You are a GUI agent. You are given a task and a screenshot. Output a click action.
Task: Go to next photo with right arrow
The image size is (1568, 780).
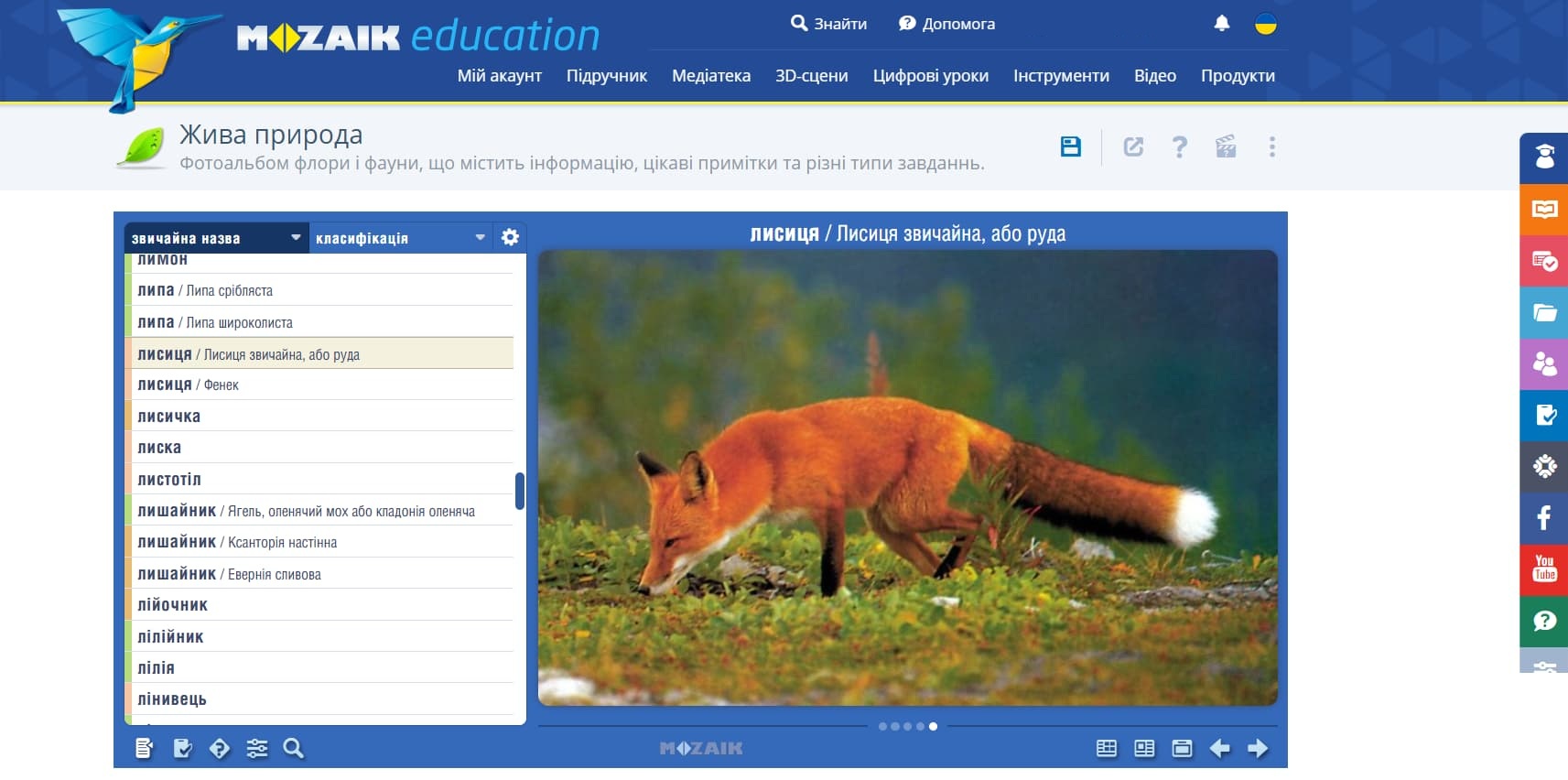(x=1258, y=748)
